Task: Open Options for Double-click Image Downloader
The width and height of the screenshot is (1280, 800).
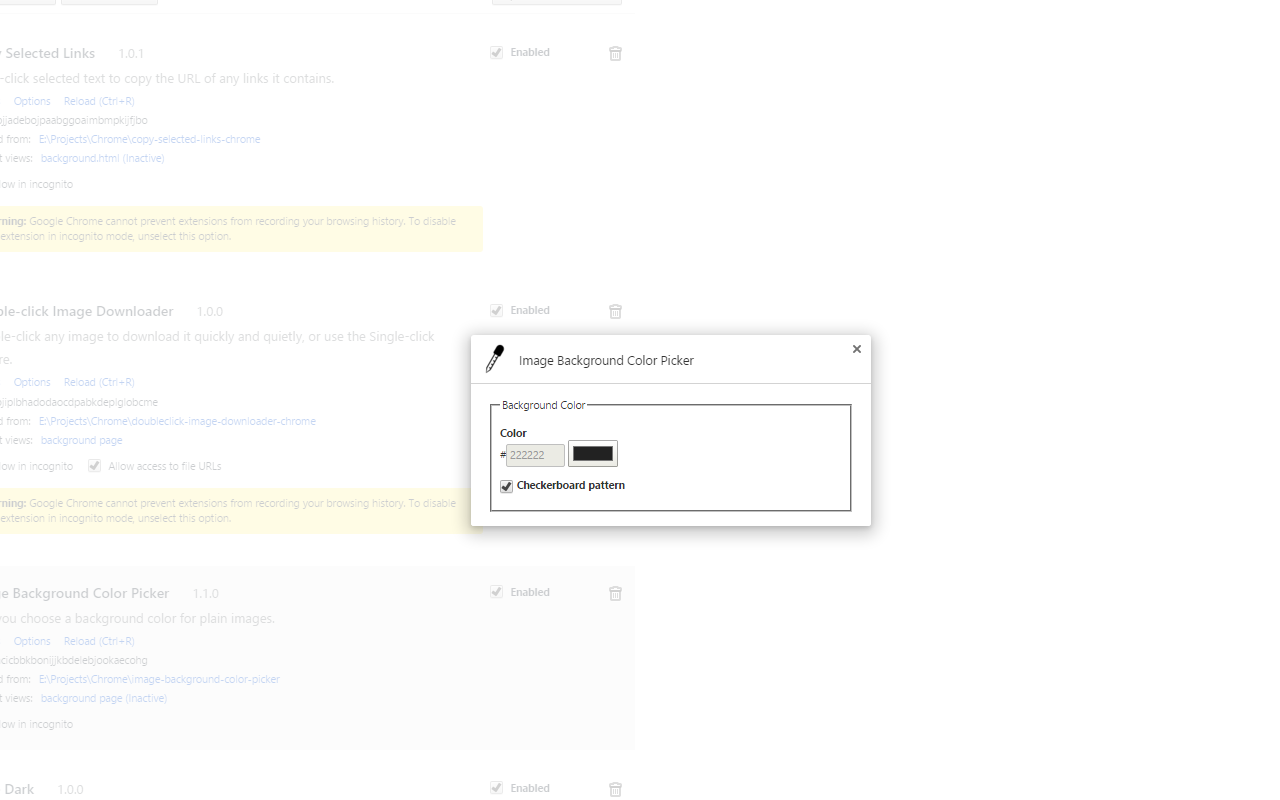Action: click(32, 382)
